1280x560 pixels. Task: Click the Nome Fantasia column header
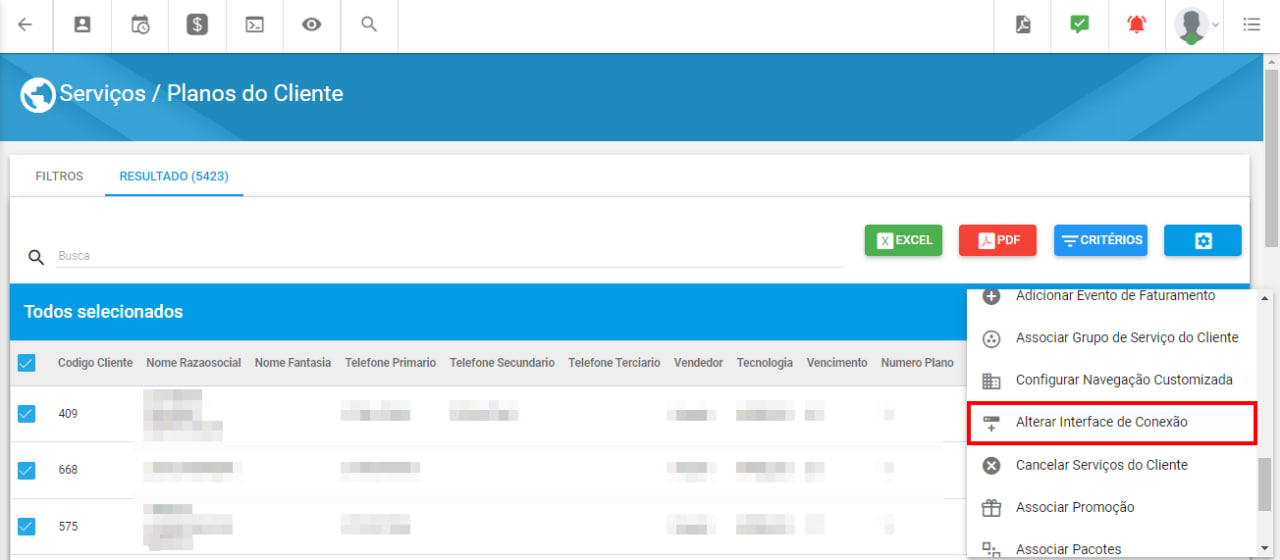click(293, 363)
